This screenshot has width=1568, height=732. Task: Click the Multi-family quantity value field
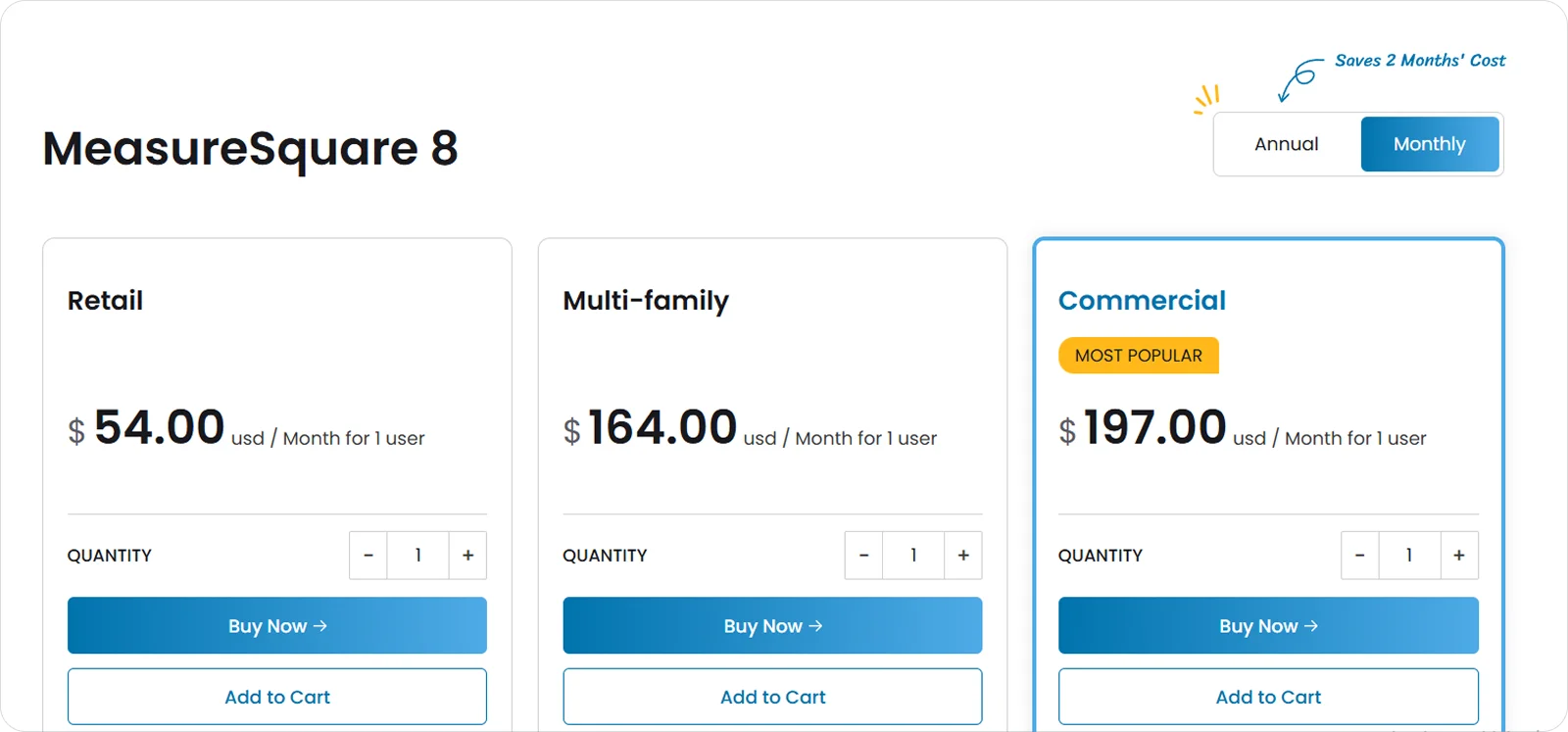(x=913, y=556)
